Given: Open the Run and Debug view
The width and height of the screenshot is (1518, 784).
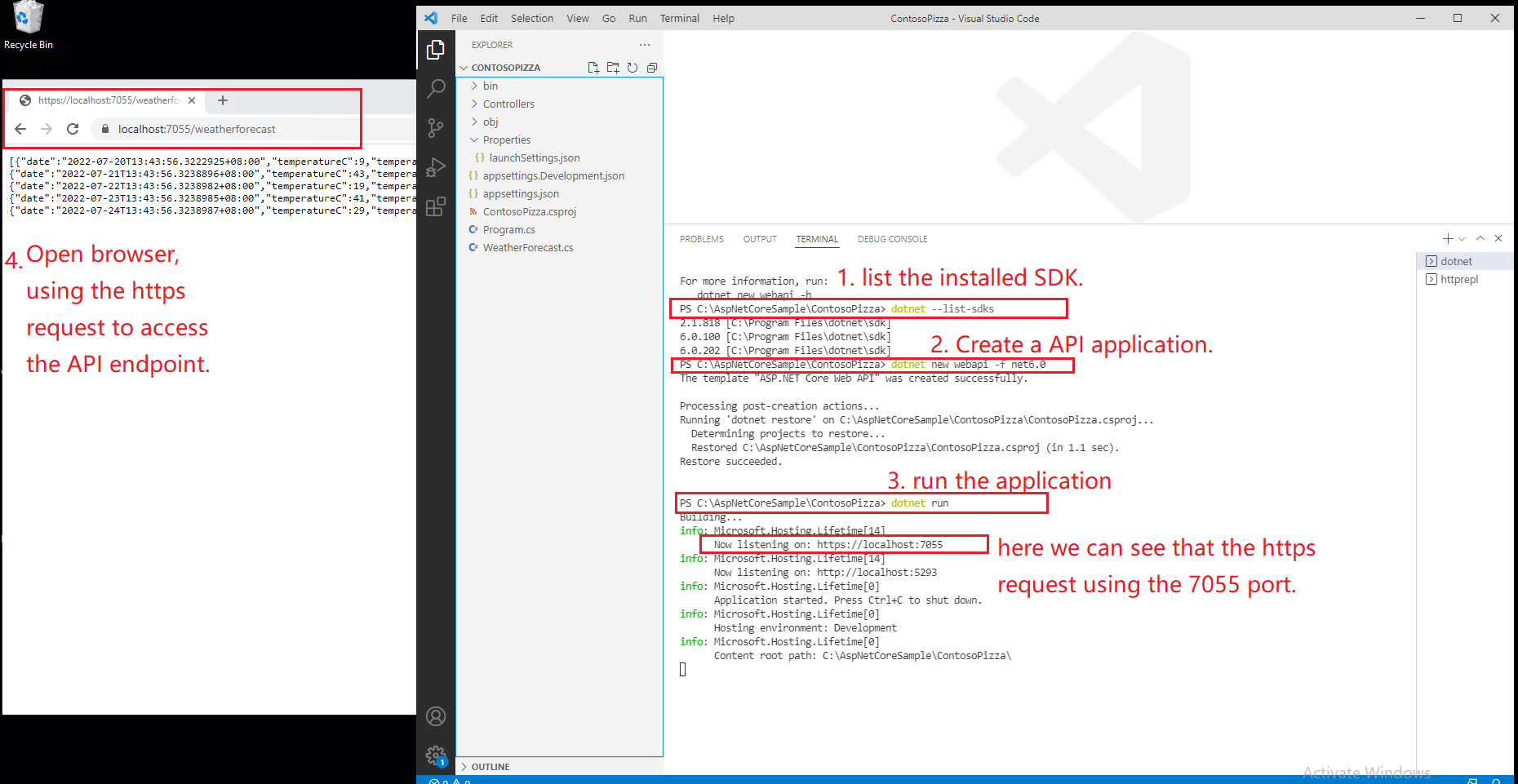Looking at the screenshot, I should click(436, 166).
